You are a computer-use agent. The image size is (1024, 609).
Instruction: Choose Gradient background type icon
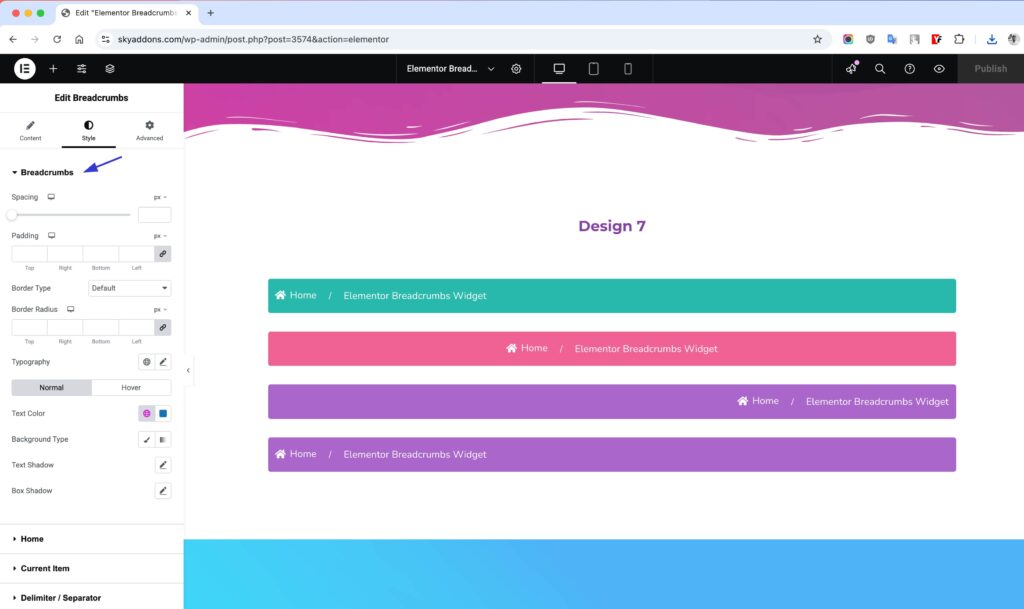[163, 439]
